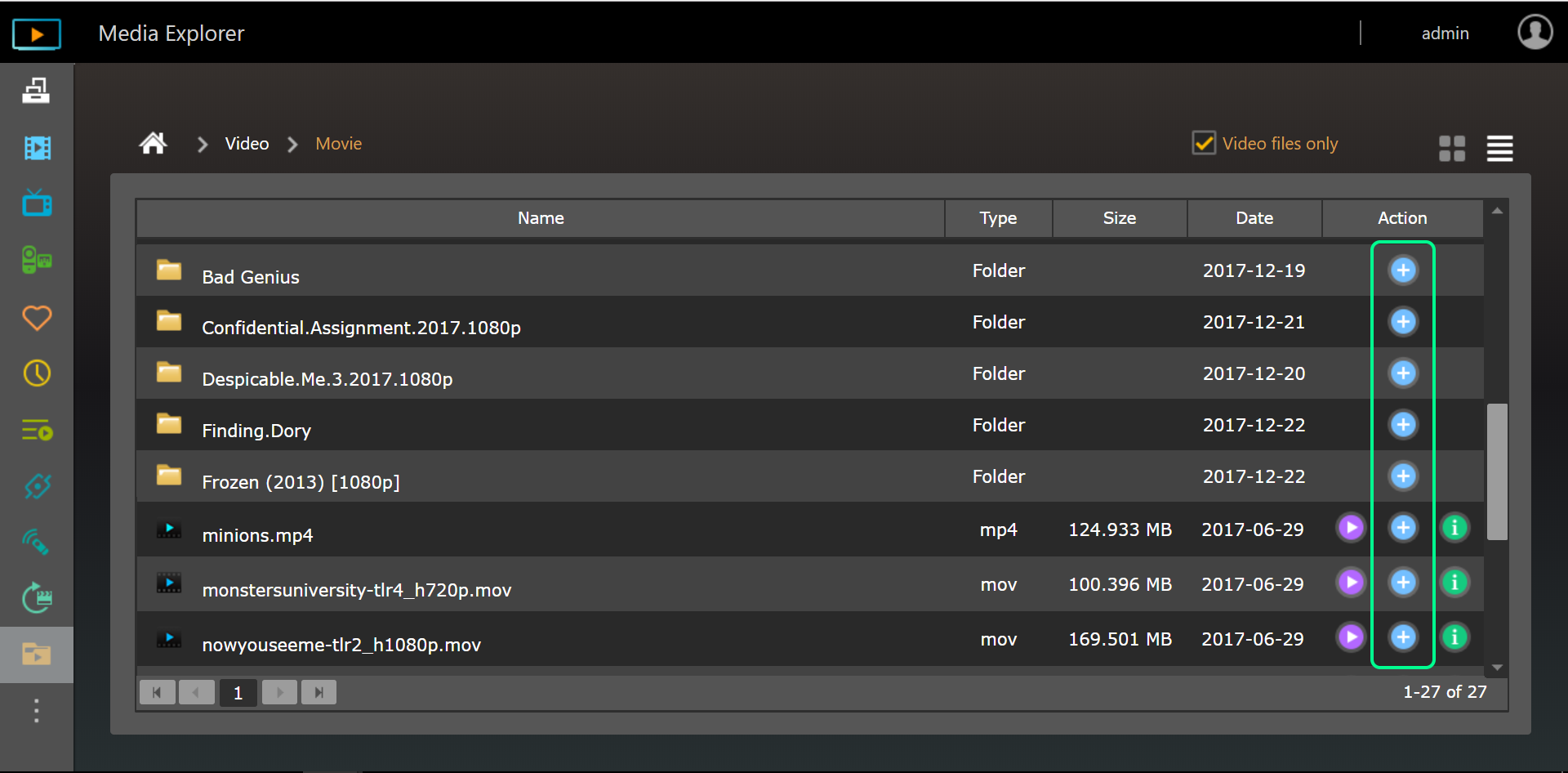Add nowyouseeme-tlr2_h1080p.mov with plus icon
Image resolution: width=1568 pixels, height=773 pixels.
pos(1403,637)
